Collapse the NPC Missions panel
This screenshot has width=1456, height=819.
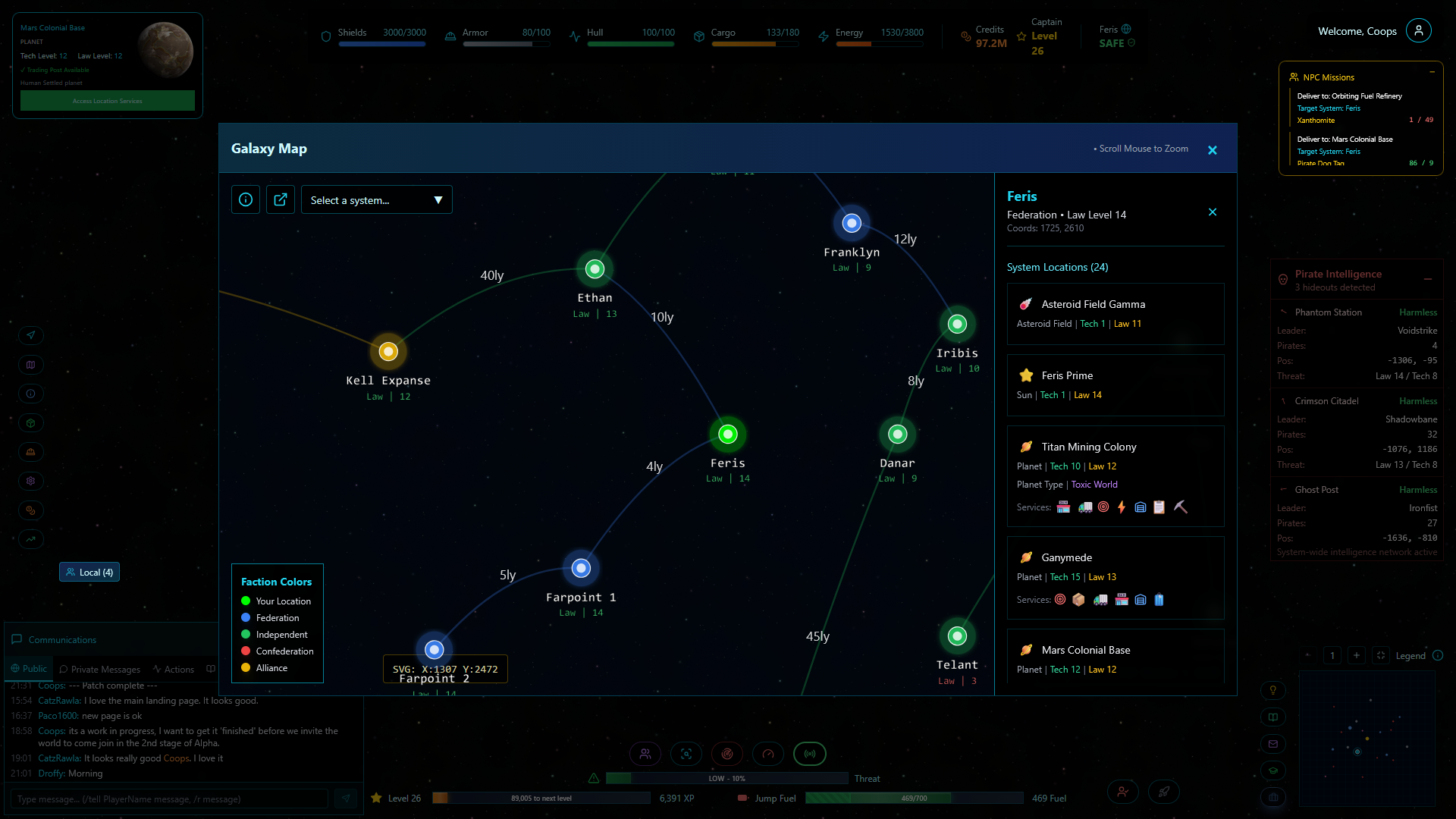click(1432, 72)
